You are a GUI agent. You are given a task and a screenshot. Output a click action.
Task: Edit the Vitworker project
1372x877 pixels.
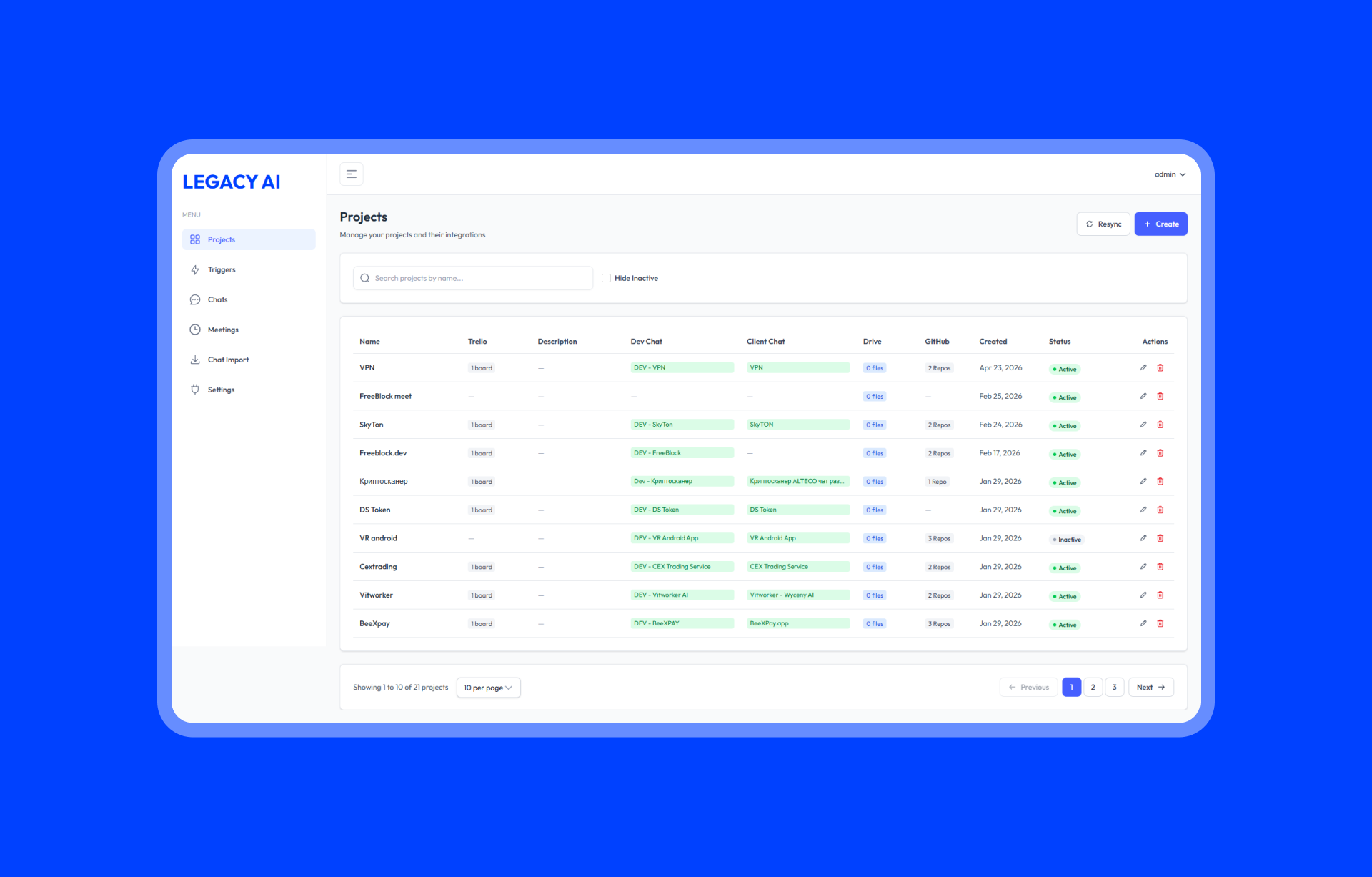[x=1143, y=595]
